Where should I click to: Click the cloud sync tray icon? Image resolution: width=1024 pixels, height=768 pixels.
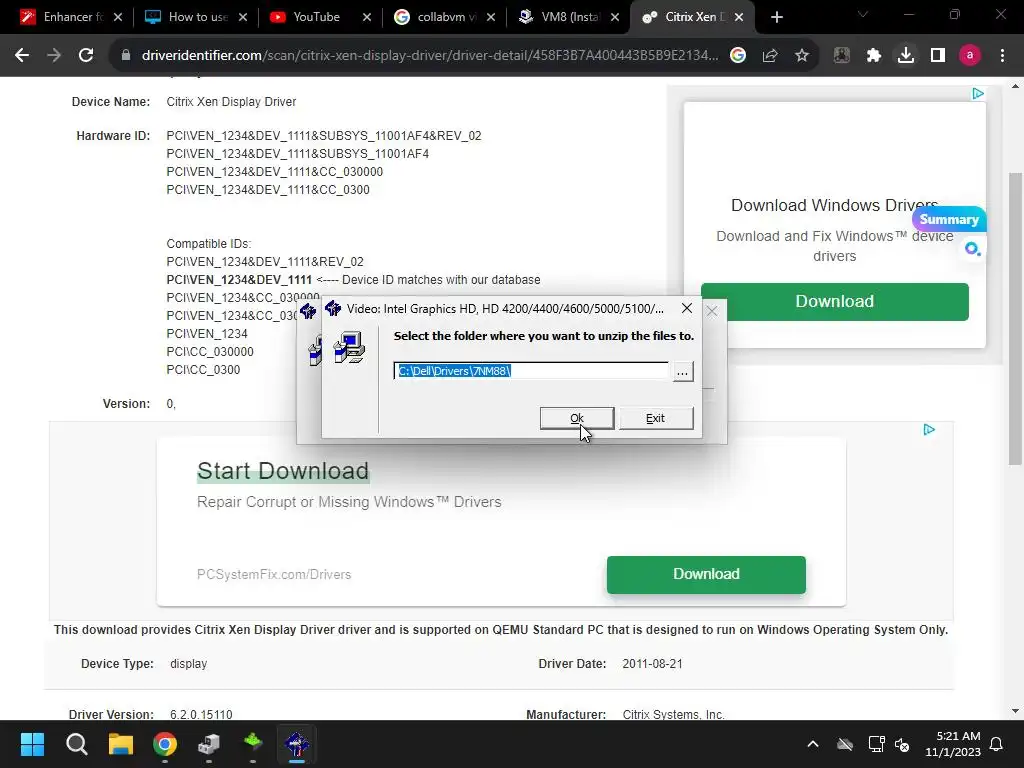pyautogui.click(x=845, y=744)
